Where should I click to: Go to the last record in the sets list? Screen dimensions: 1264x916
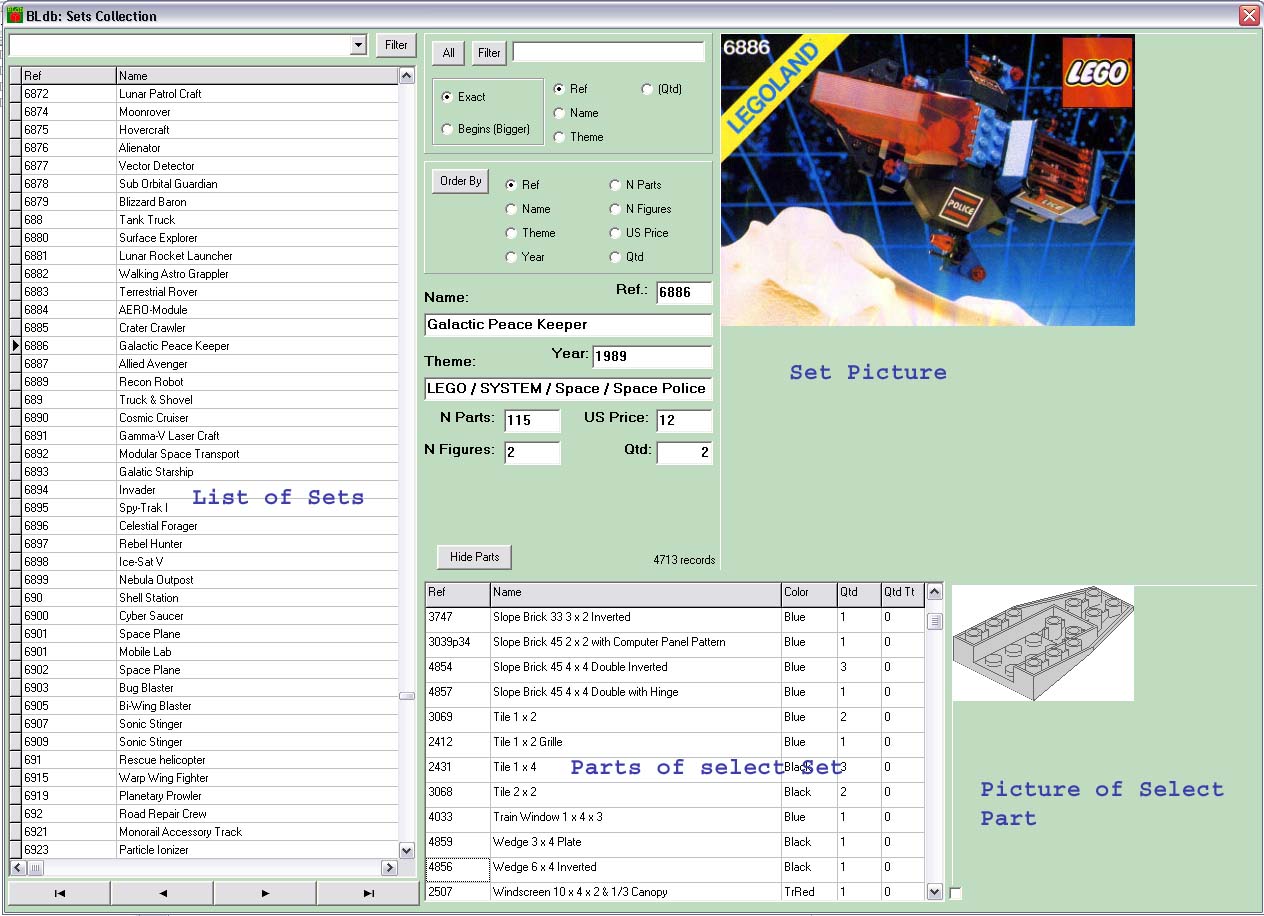click(368, 893)
